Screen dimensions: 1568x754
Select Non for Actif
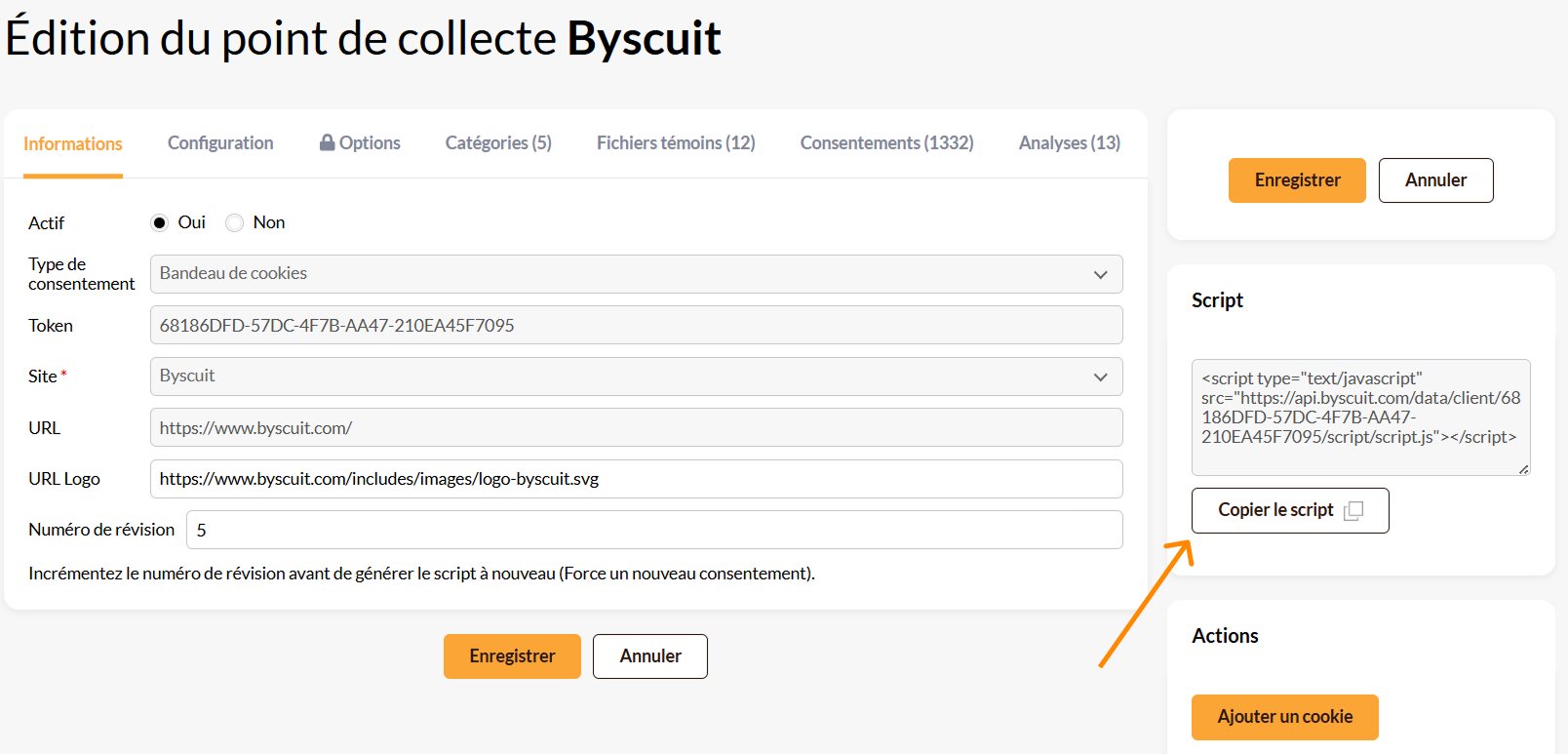(234, 222)
